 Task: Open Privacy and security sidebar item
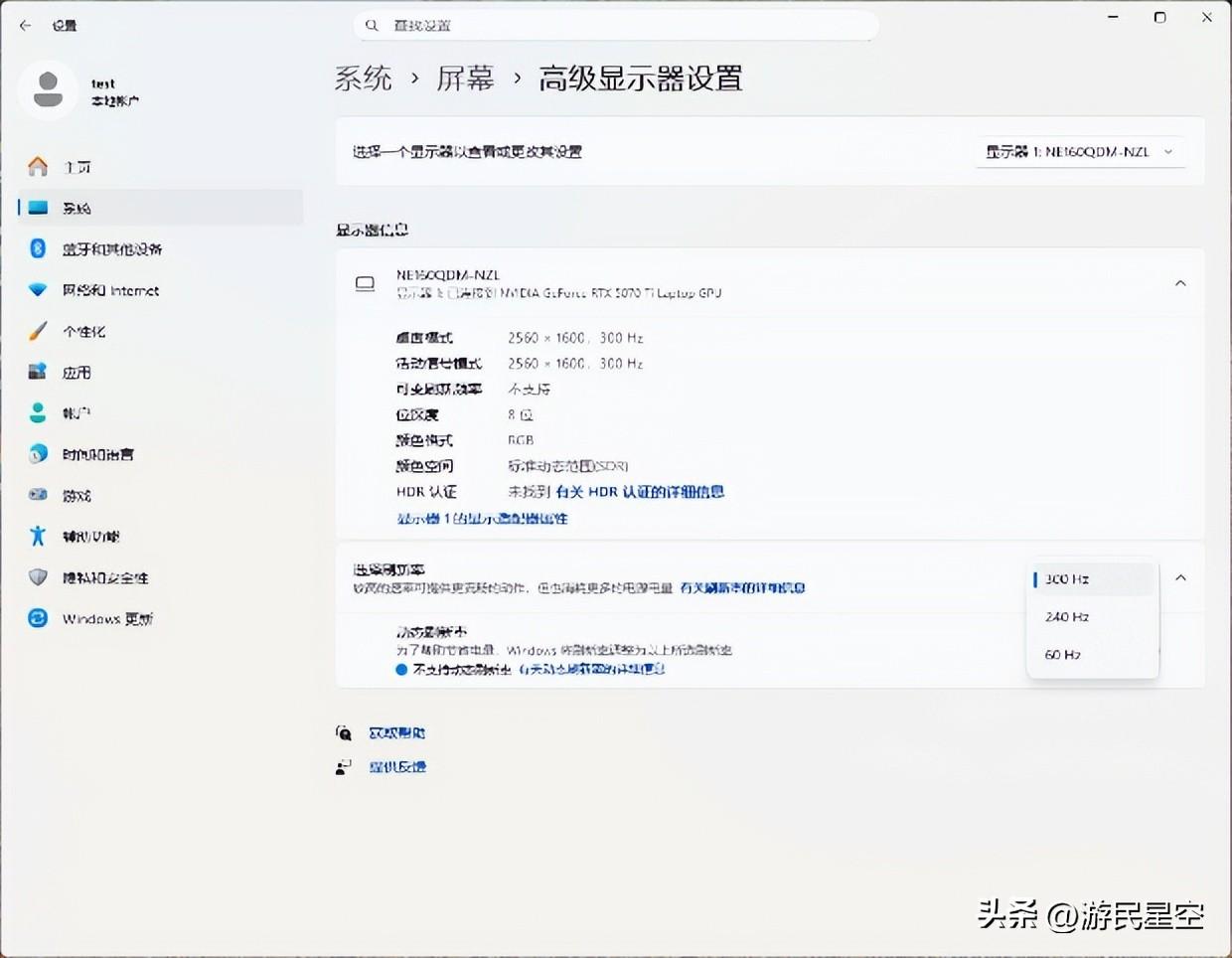point(105,577)
